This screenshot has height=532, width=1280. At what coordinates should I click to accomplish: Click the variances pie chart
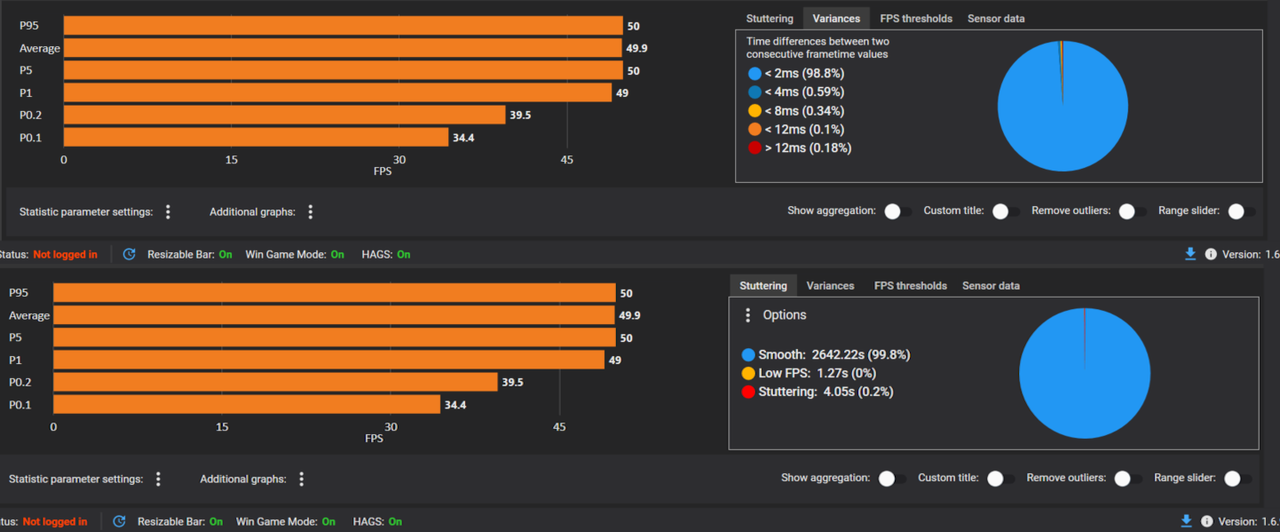click(1063, 106)
